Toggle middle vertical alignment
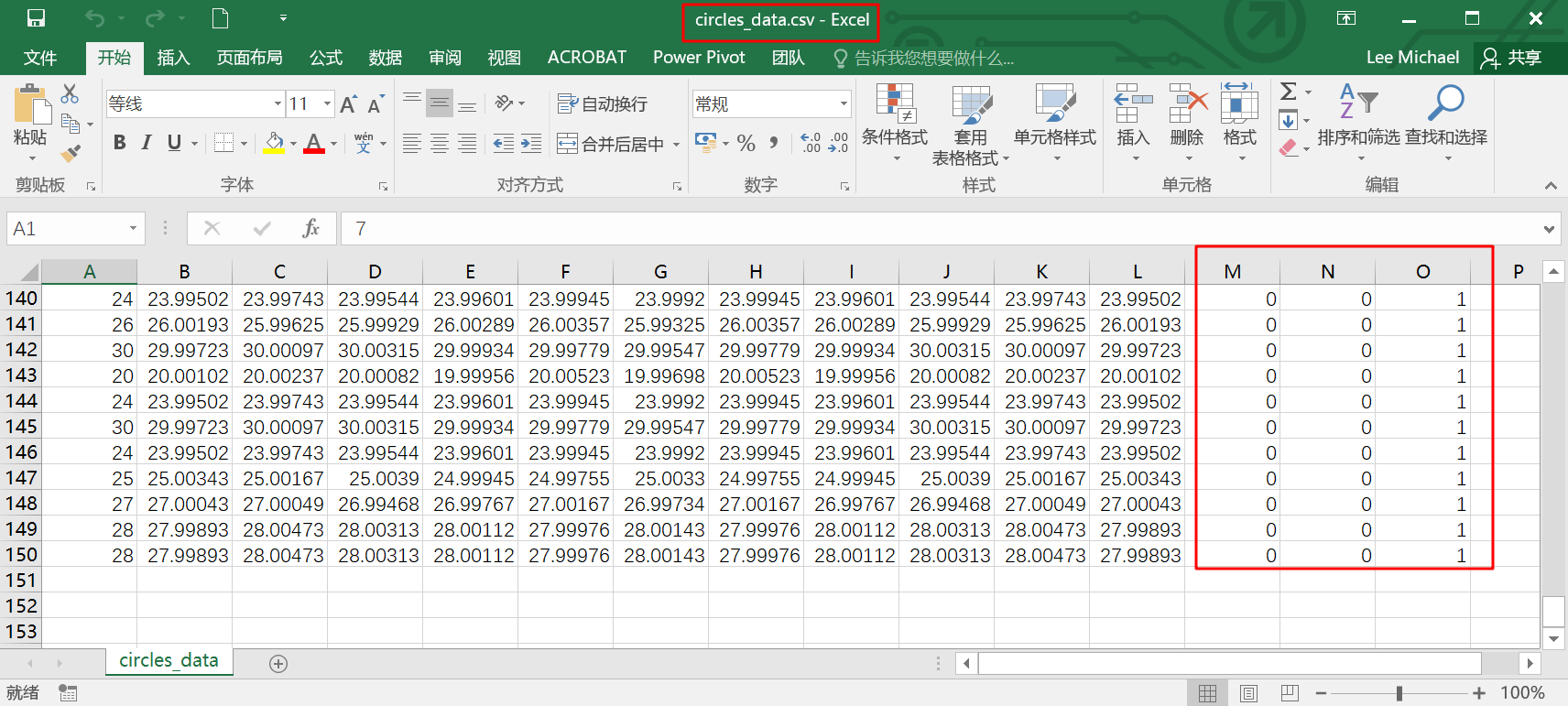 click(440, 103)
